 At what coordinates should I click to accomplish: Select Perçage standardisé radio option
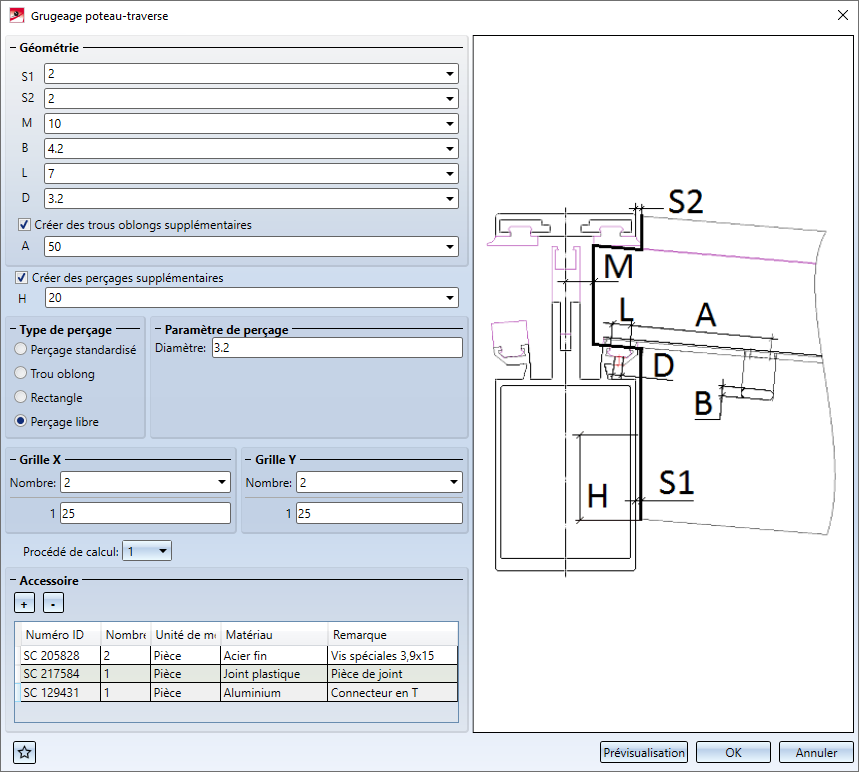[x=21, y=350]
